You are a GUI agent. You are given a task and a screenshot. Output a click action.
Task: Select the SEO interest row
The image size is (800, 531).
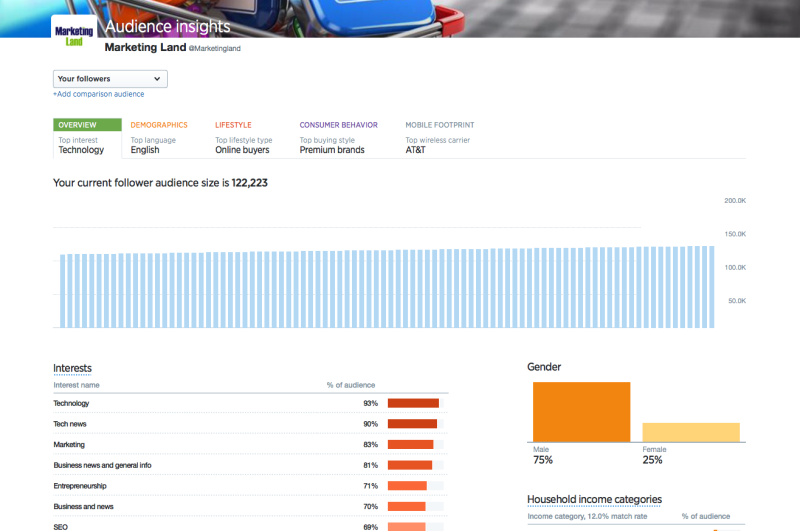[251, 526]
